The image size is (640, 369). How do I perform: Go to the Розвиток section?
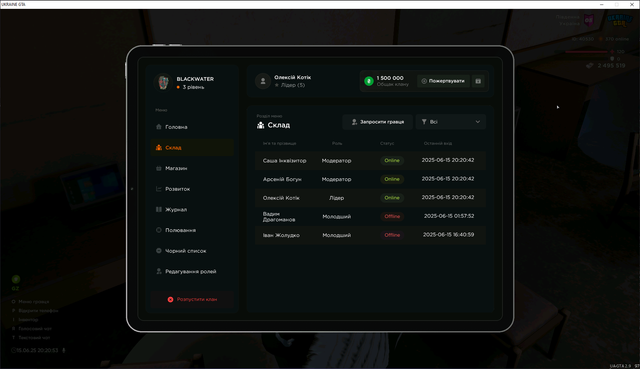[192, 189]
